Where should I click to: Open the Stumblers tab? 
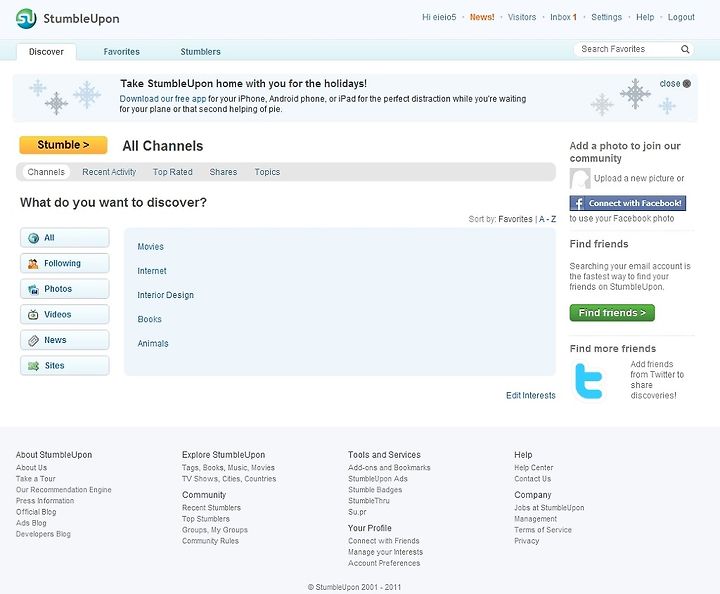pyautogui.click(x=200, y=51)
